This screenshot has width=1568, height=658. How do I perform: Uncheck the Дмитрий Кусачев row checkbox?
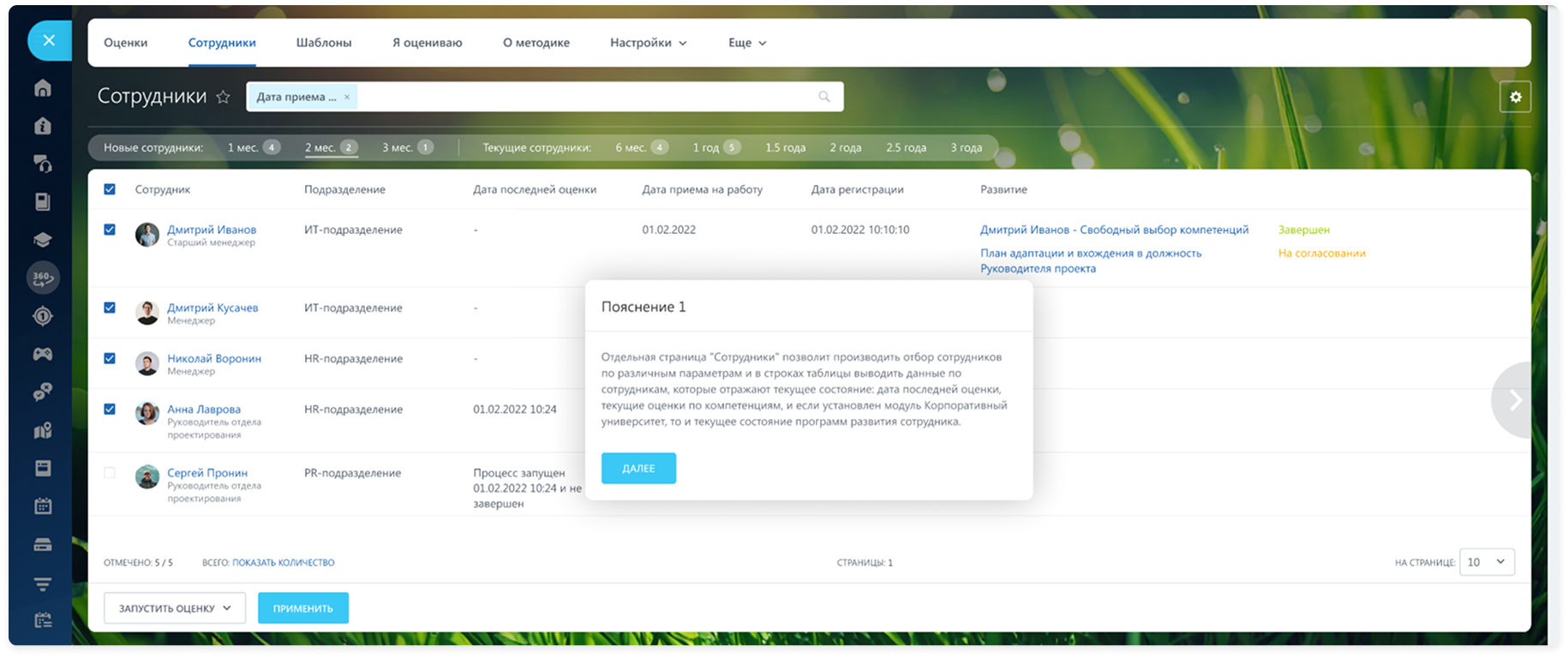[110, 308]
